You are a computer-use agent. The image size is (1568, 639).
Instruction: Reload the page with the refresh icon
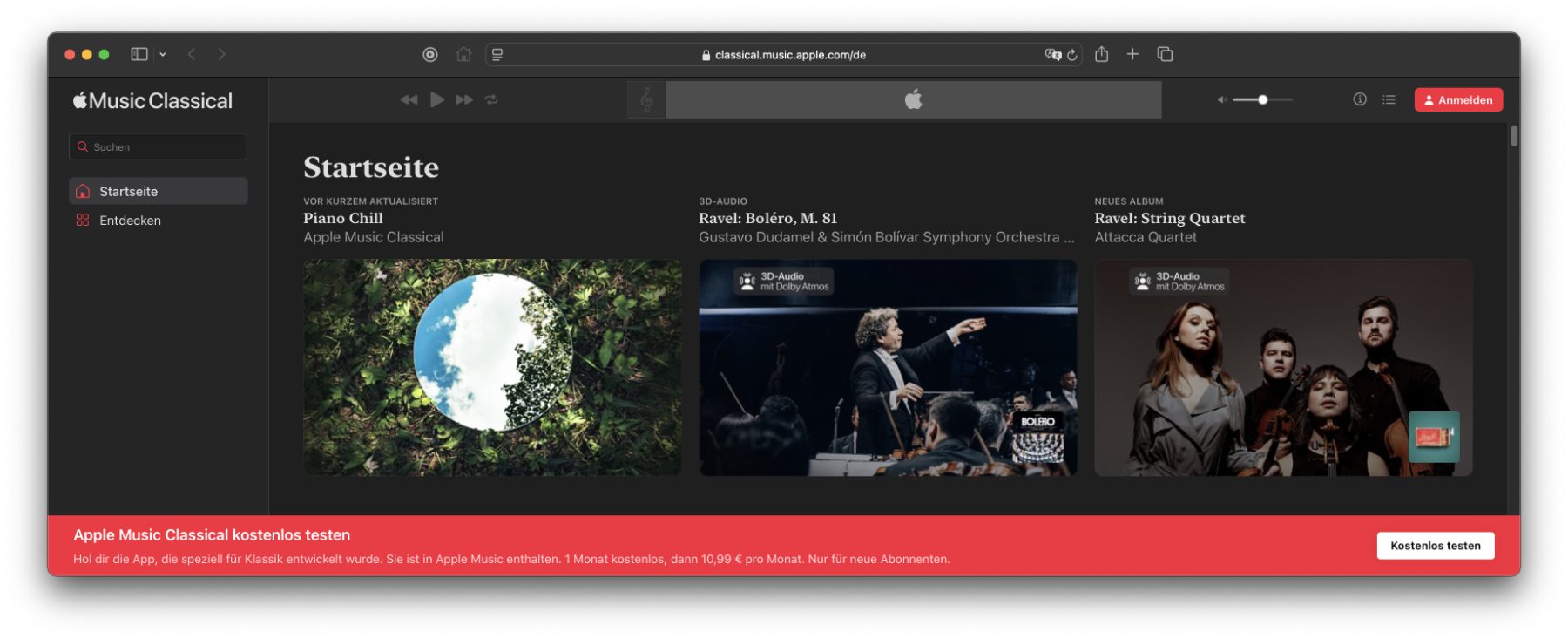(x=1072, y=55)
